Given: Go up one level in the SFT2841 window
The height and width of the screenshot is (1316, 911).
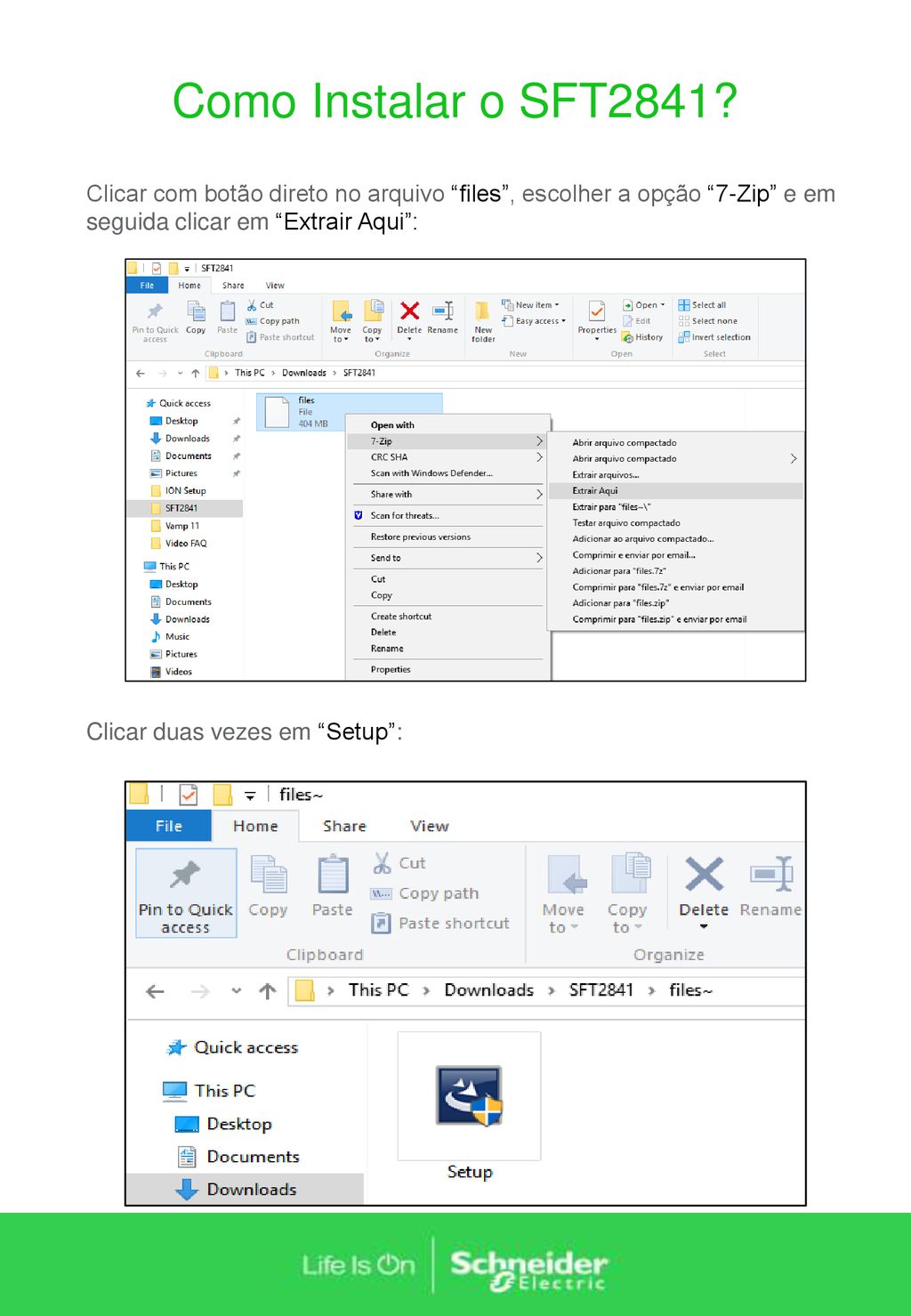Looking at the screenshot, I should click(x=195, y=374).
